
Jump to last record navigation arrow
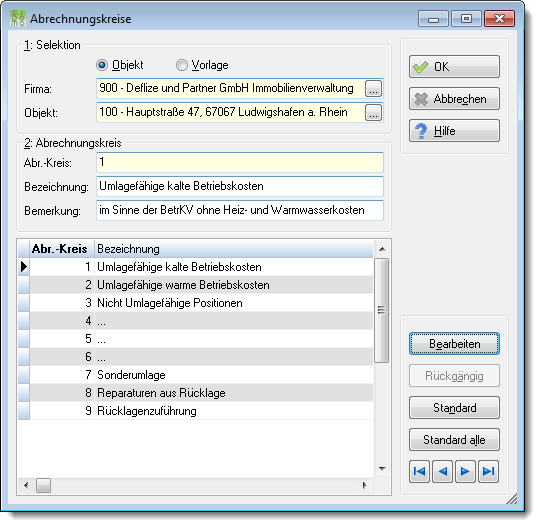pos(488,471)
